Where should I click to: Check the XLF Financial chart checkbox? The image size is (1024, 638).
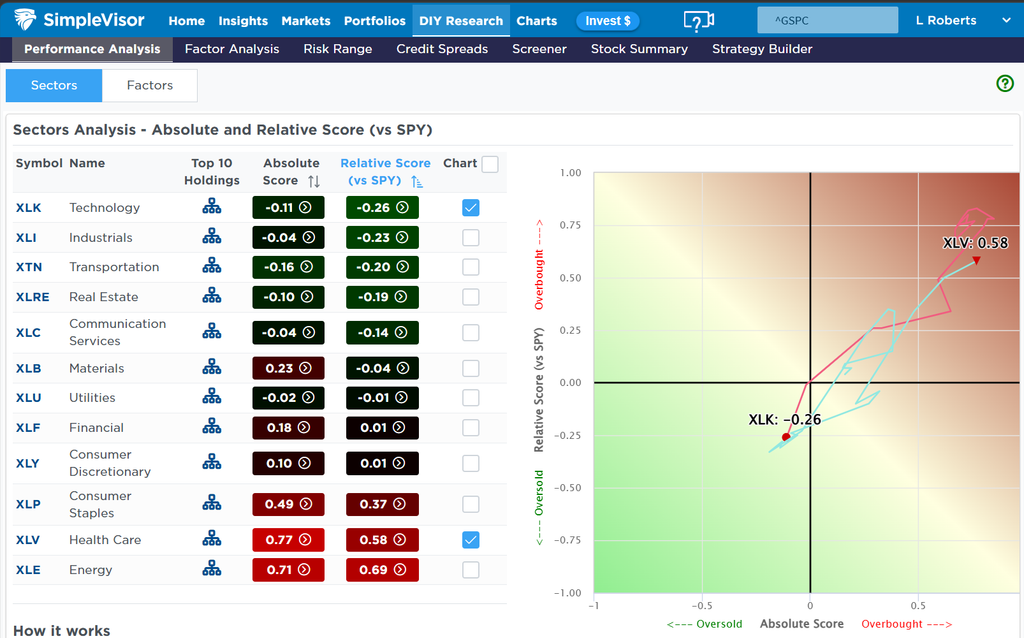[x=471, y=428]
